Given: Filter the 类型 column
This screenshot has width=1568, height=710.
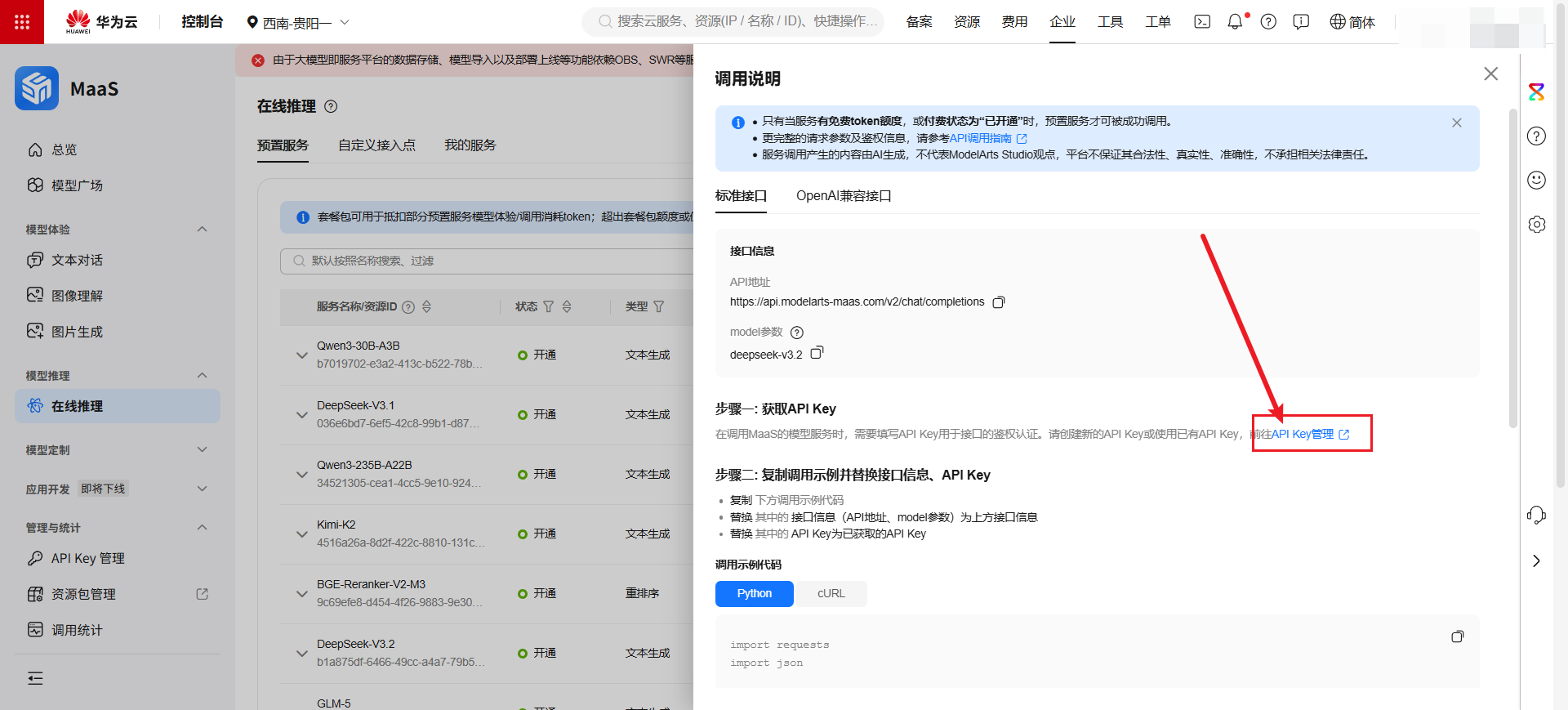Looking at the screenshot, I should 659,306.
